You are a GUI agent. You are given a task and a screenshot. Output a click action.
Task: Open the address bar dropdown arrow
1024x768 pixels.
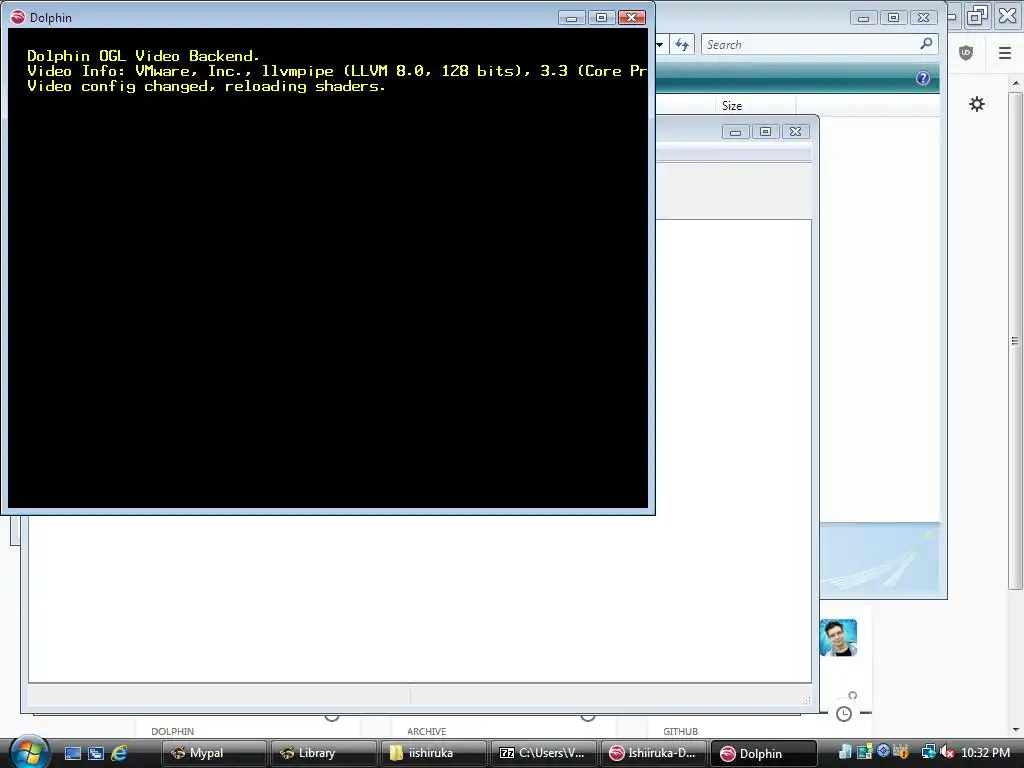[660, 44]
